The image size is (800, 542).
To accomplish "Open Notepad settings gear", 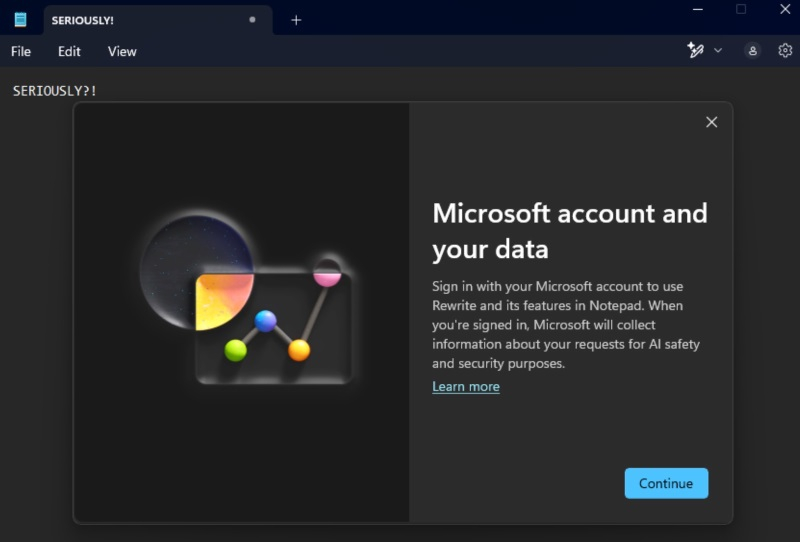I will click(785, 50).
